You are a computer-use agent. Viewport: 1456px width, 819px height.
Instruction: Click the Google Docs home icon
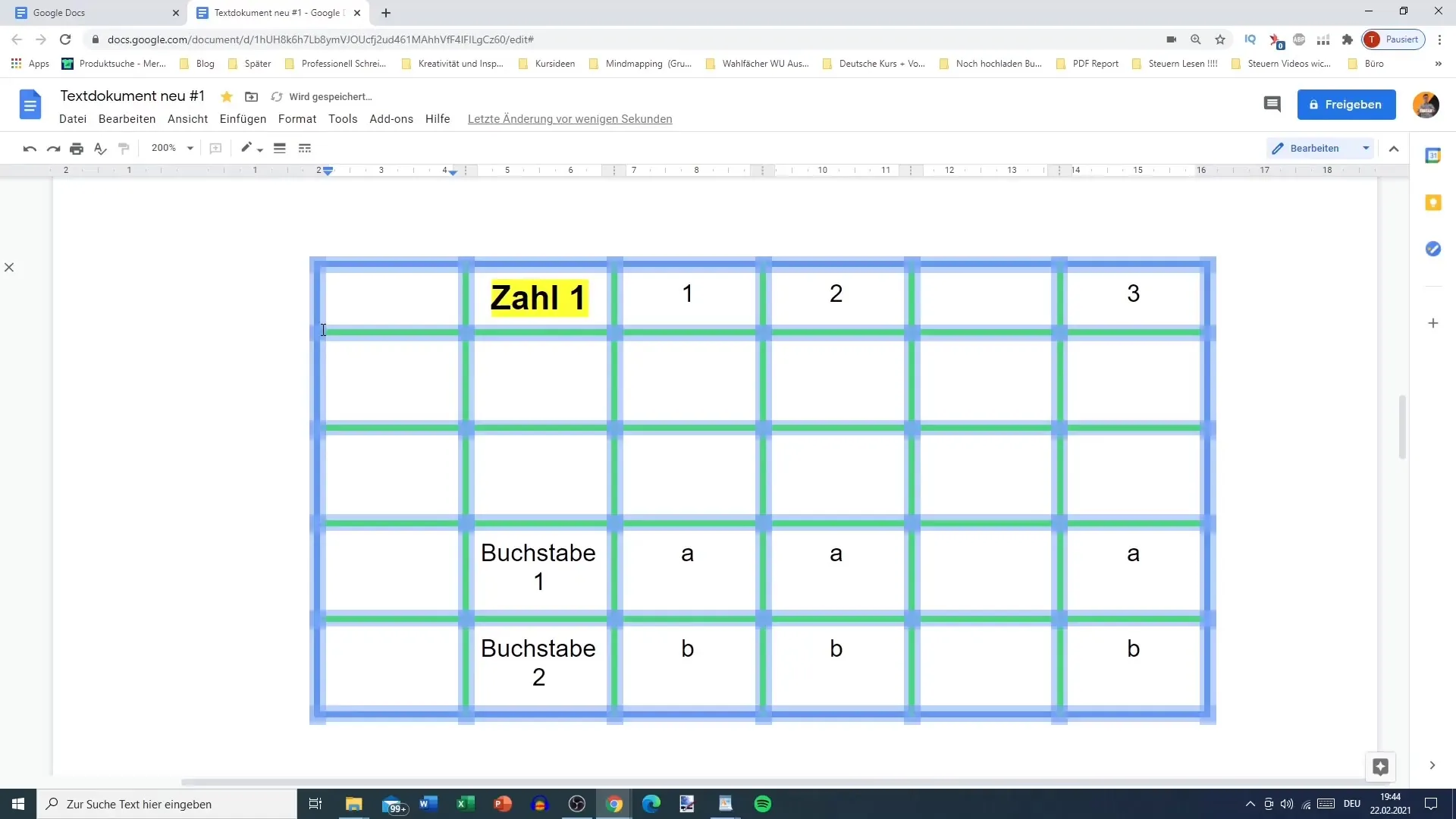tap(29, 104)
